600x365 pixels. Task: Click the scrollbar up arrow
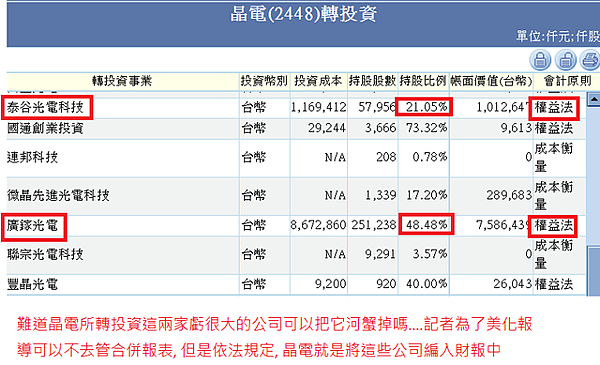(594, 99)
